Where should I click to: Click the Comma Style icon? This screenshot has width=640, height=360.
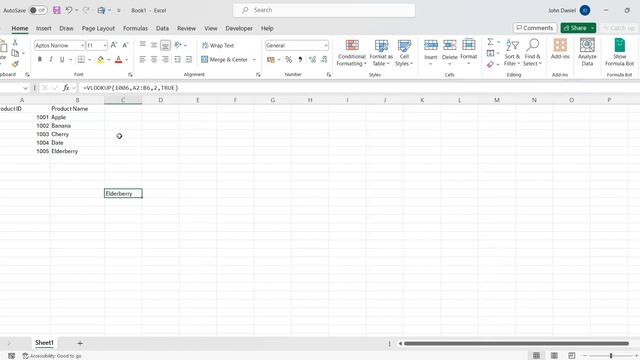(300, 60)
